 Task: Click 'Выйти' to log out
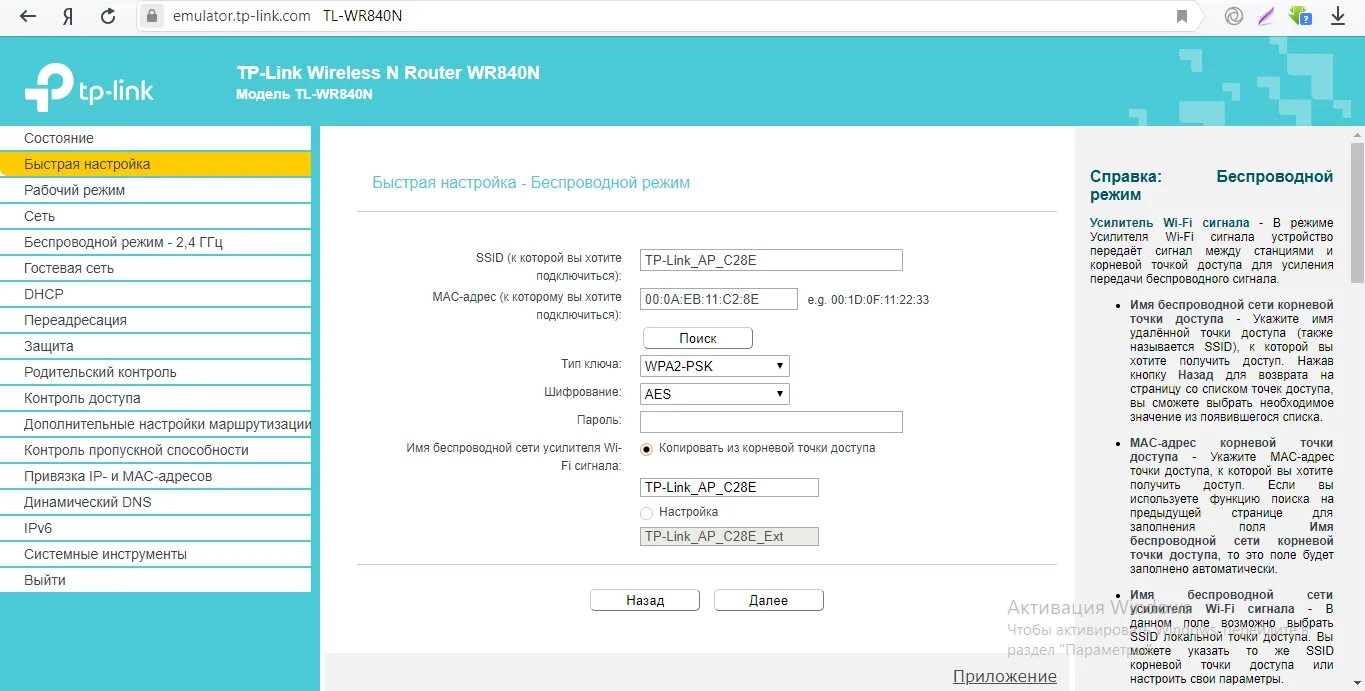click(x=155, y=580)
